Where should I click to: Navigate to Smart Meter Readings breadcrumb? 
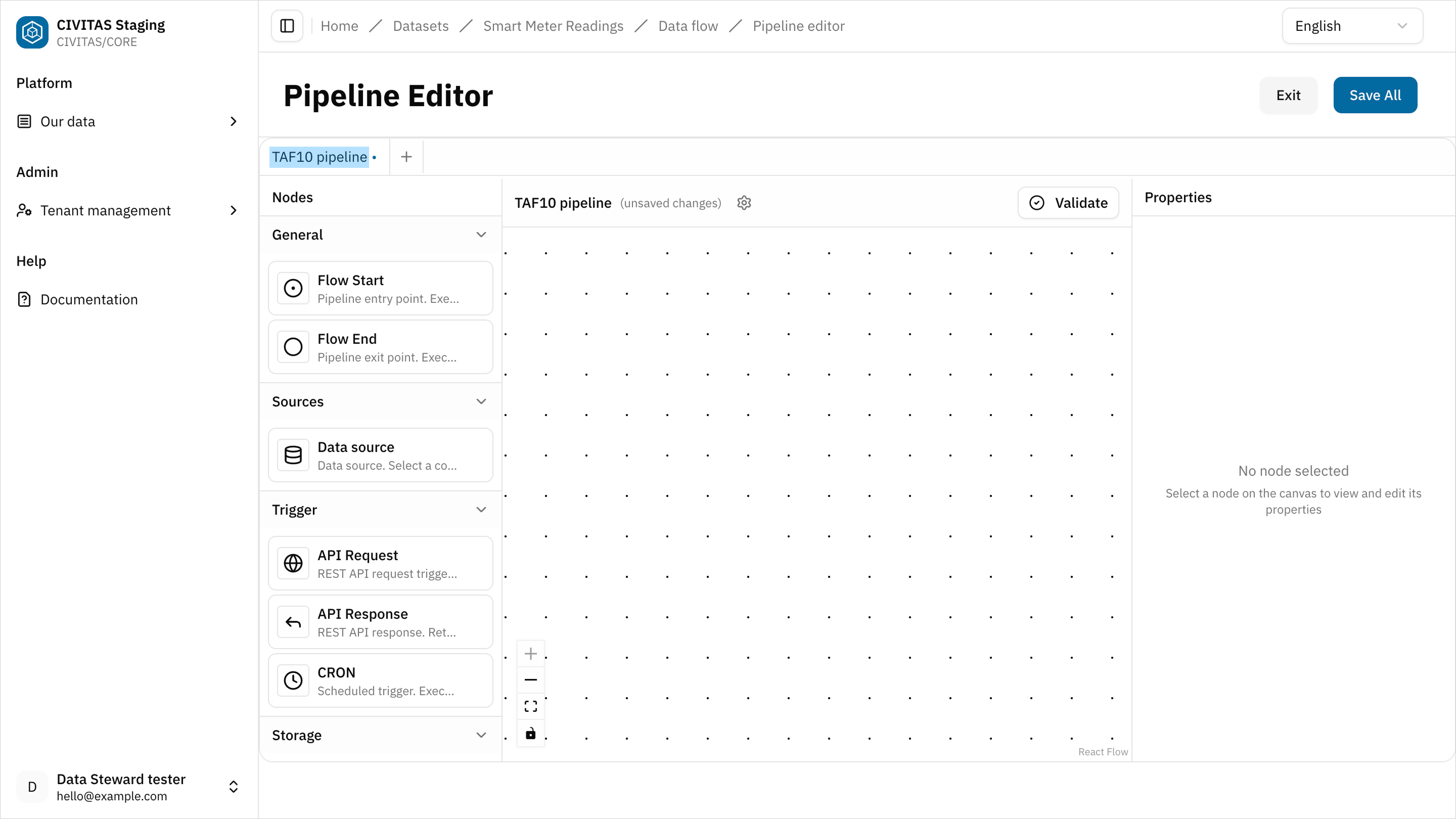click(554, 25)
